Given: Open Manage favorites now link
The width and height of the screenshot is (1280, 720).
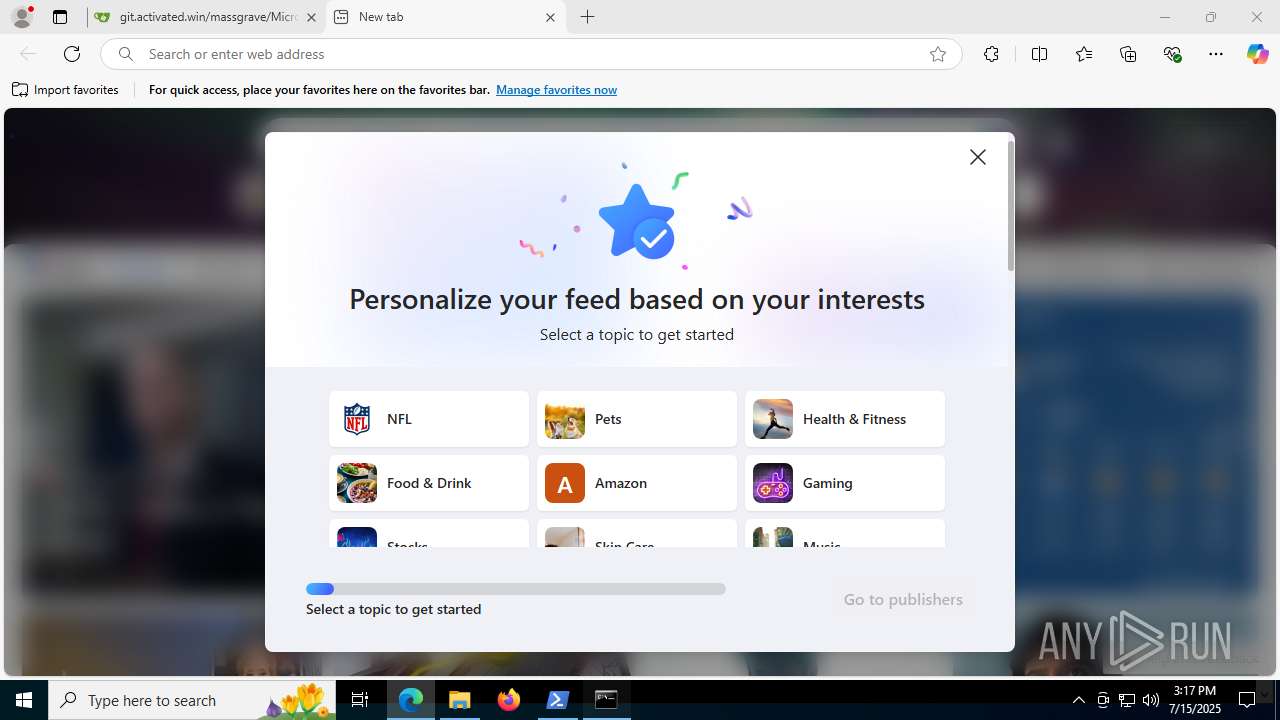Looking at the screenshot, I should [x=556, y=90].
